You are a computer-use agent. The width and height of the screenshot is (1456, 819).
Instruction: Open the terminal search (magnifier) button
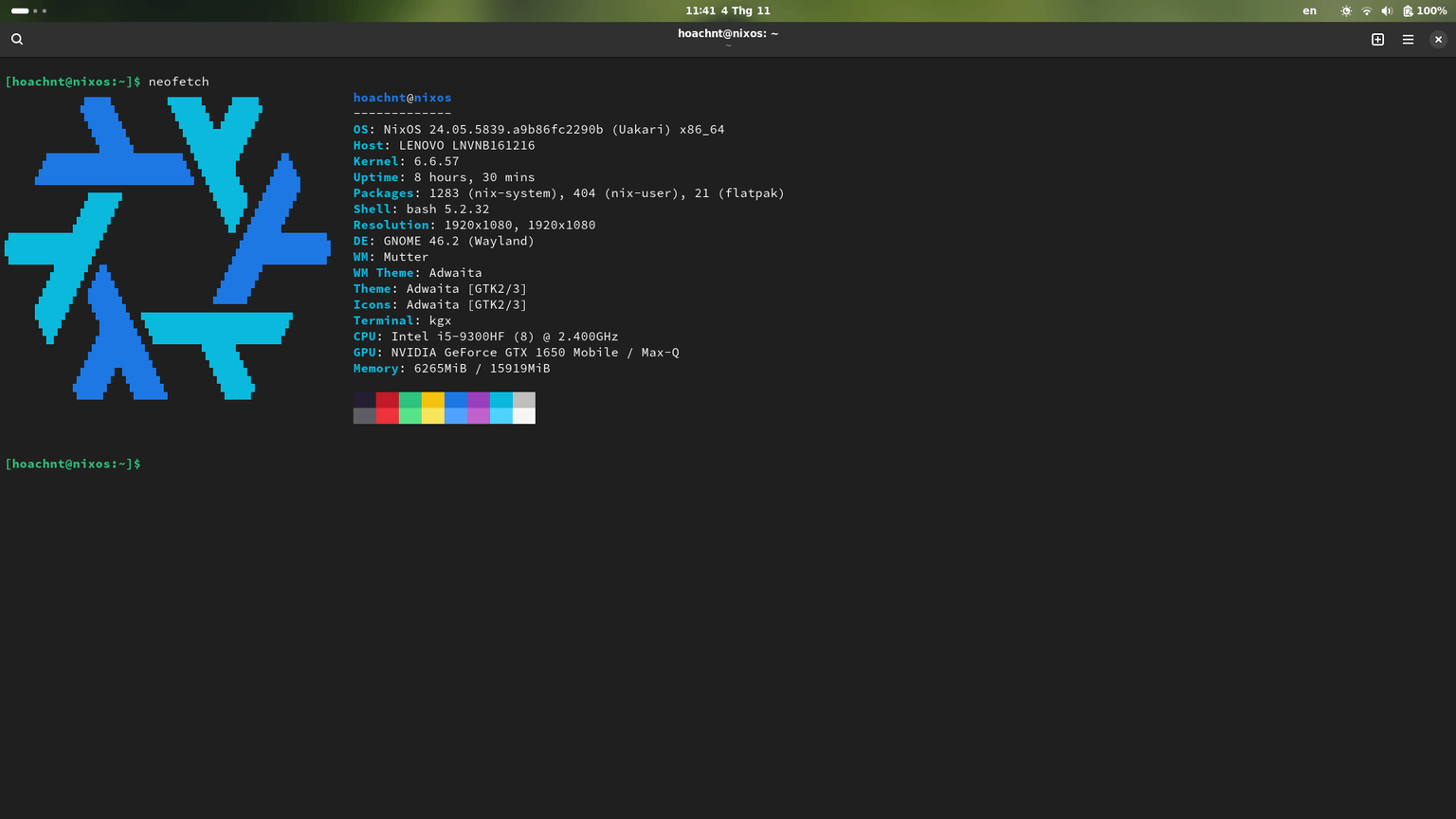(x=17, y=39)
